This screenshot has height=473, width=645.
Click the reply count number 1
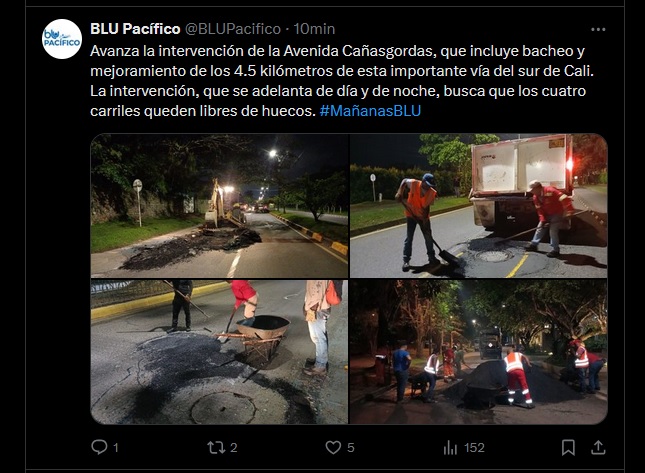coord(116,447)
